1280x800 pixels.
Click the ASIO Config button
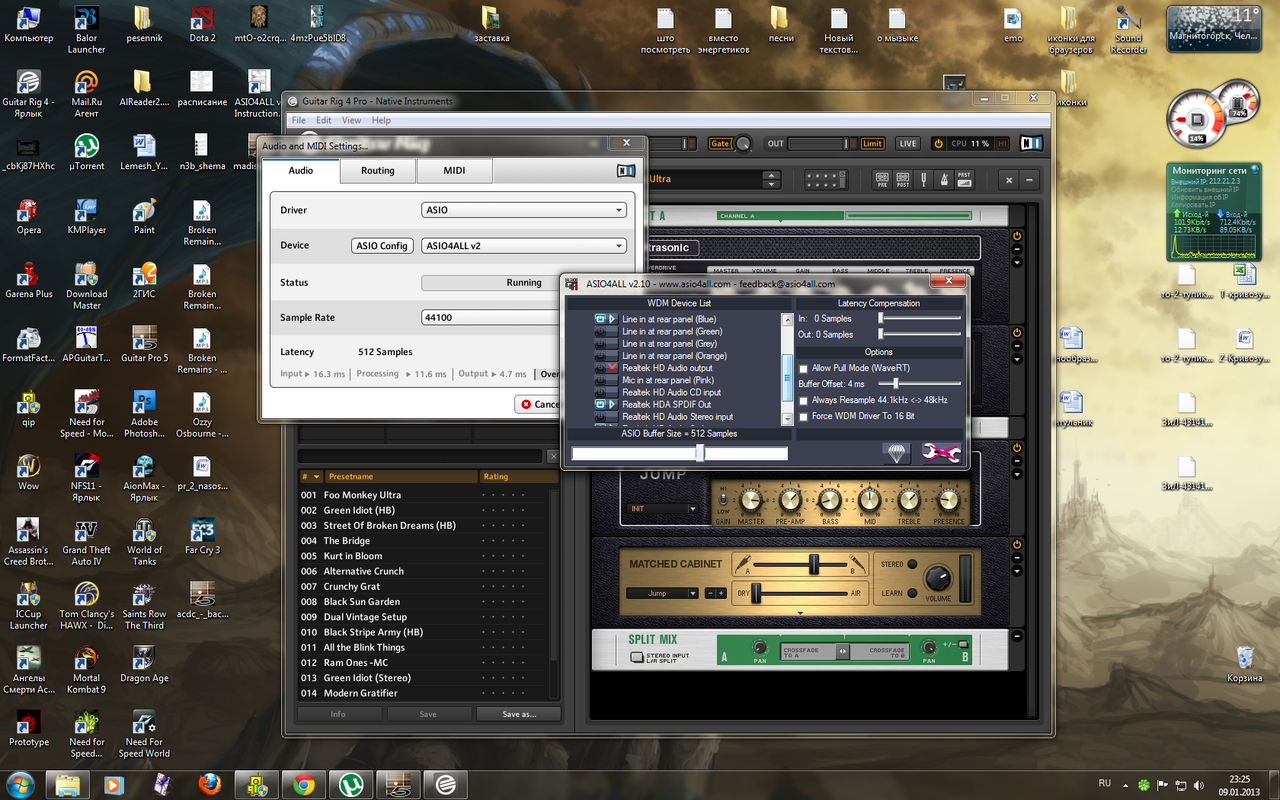coord(382,245)
